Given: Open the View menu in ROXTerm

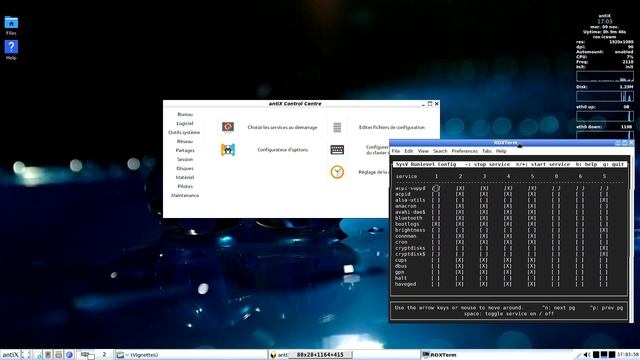Looking at the screenshot, I should [x=423, y=151].
